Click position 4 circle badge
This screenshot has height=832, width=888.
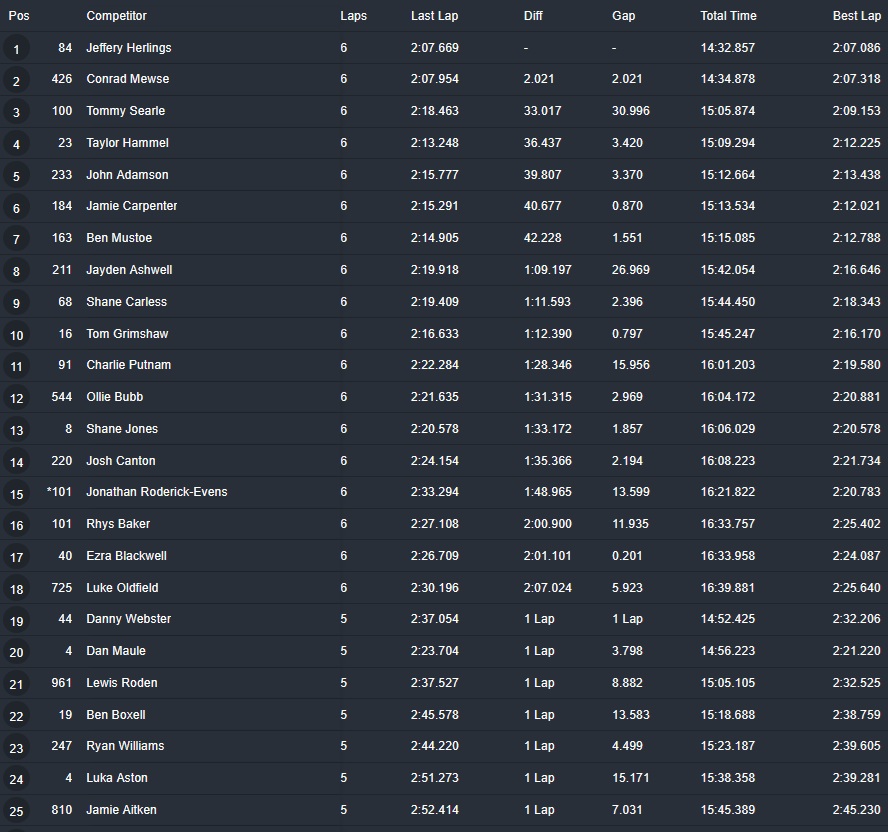click(x=17, y=144)
